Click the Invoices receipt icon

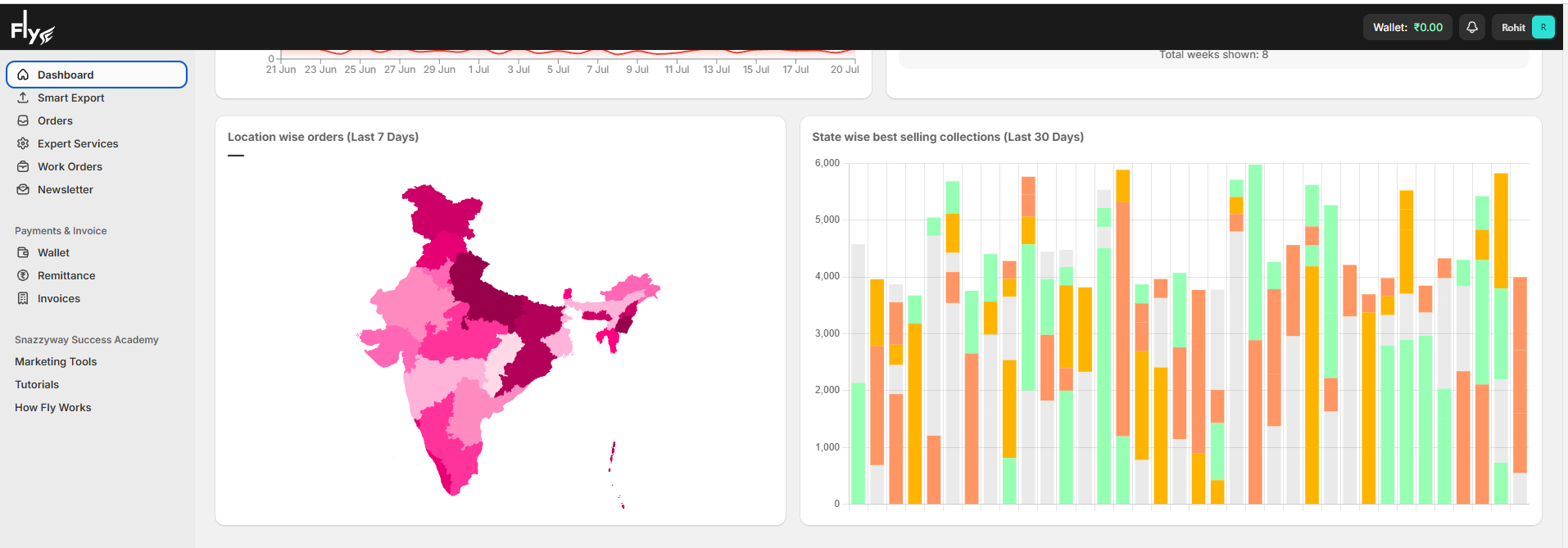click(23, 298)
